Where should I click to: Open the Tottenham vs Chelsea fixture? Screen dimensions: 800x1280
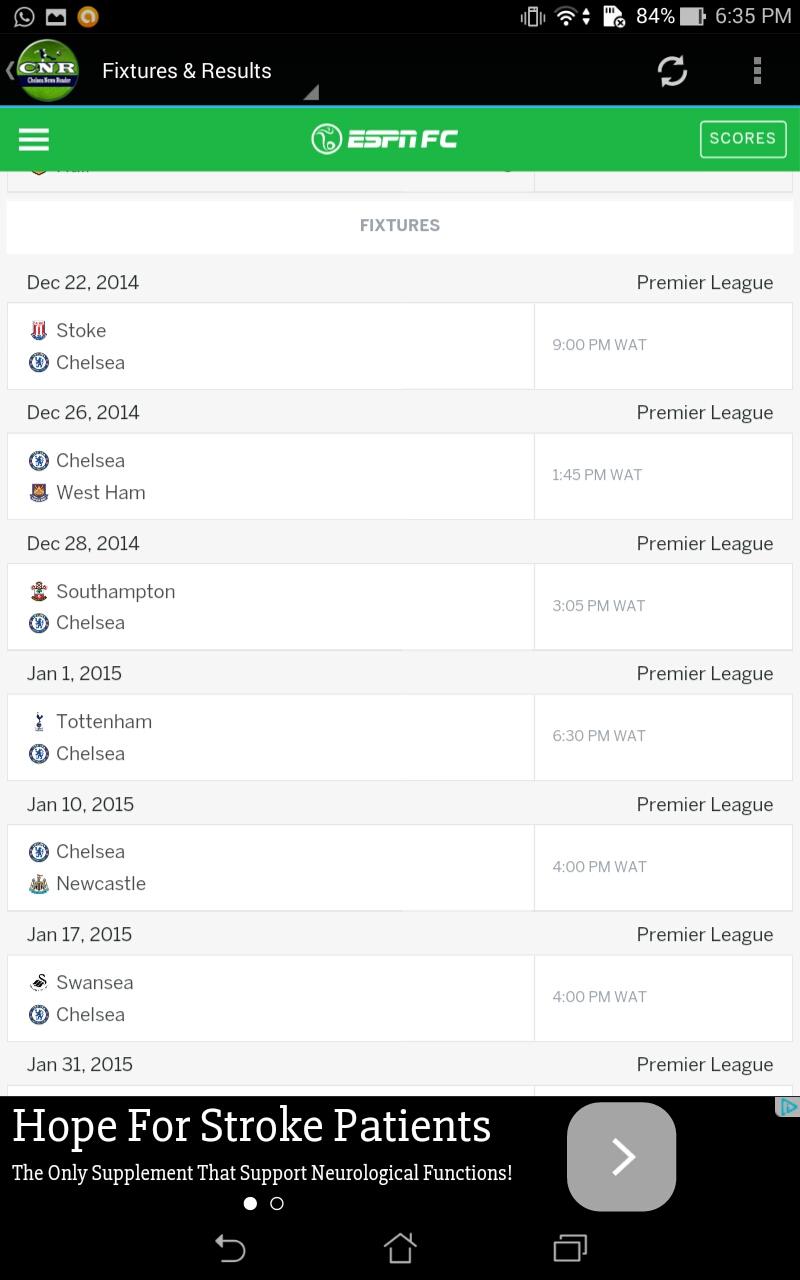[400, 737]
